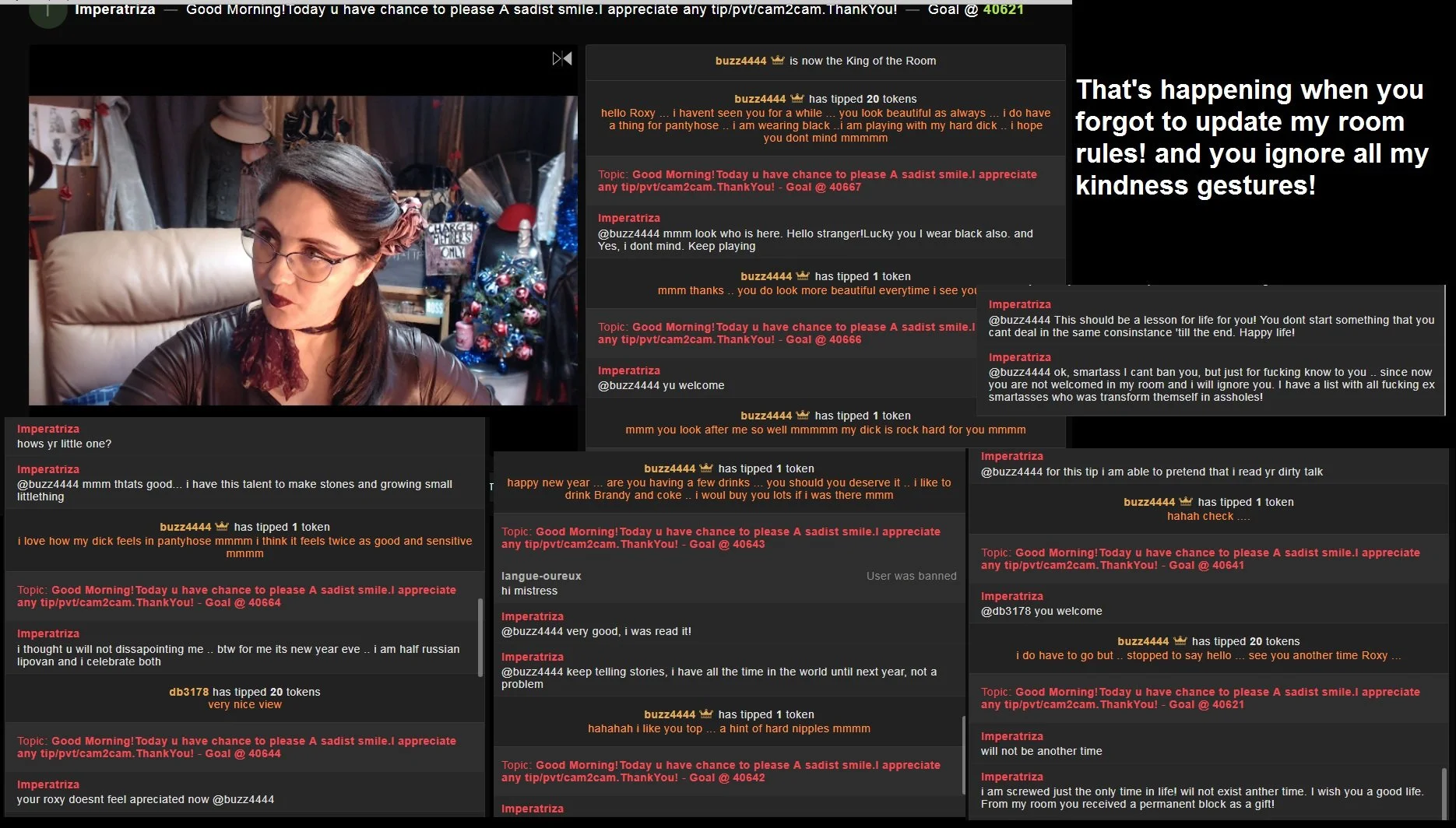Viewport: 1456px width, 828px height.
Task: Click Imperatriza name above 'will not be another time'
Action: pyautogui.click(x=1011, y=736)
